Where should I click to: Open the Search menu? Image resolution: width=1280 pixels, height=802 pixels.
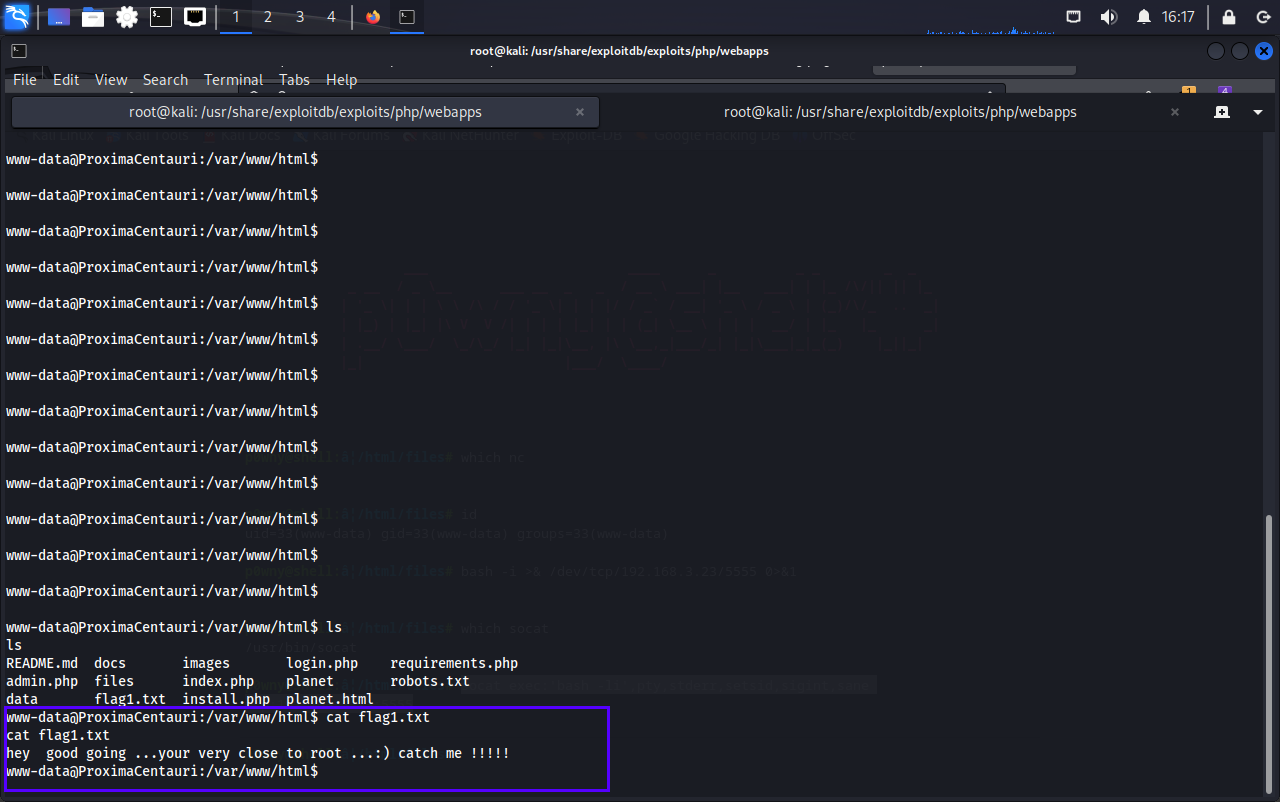coord(165,80)
